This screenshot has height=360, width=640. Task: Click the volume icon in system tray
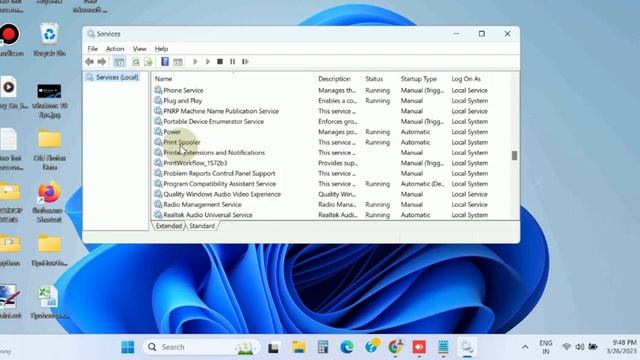(580, 347)
